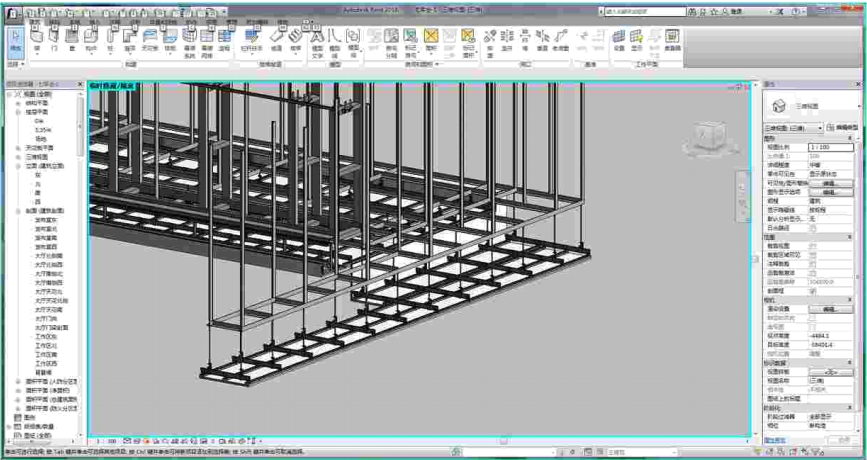The width and height of the screenshot is (867, 460).
Task: Toggle the Perspective (透视图) checkbox
Action: point(813,327)
